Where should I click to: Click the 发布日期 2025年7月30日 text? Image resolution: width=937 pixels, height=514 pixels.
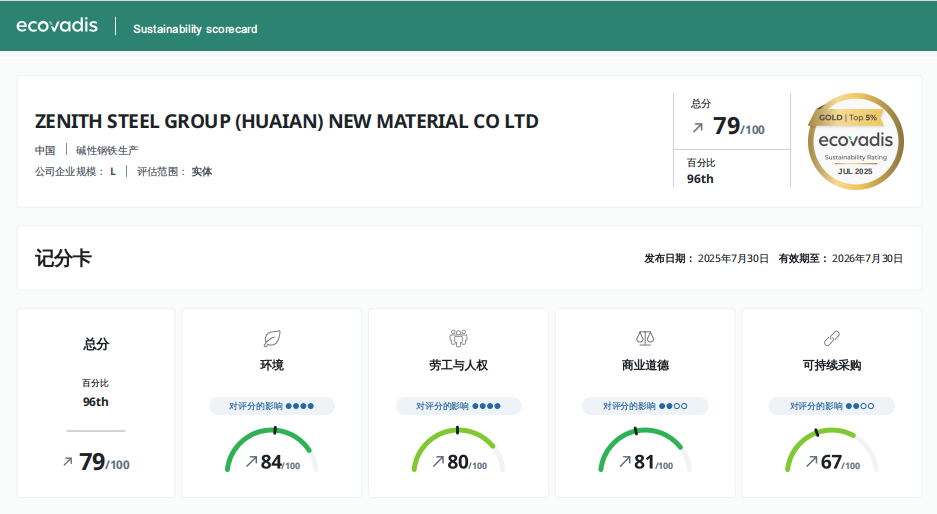point(706,258)
